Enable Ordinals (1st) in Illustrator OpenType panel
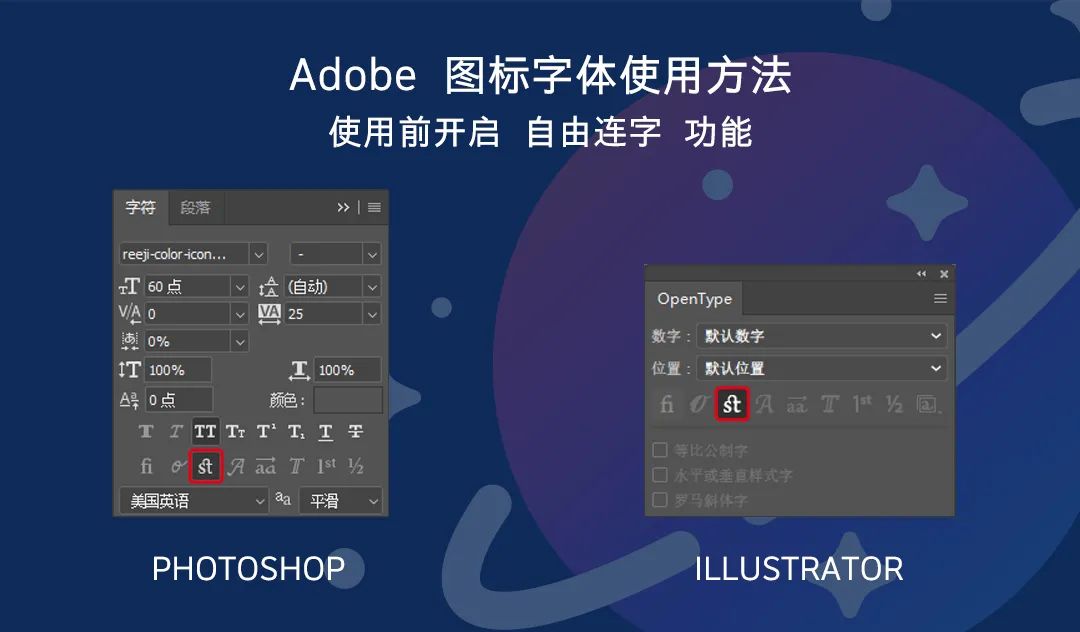The image size is (1080, 632). coord(862,404)
